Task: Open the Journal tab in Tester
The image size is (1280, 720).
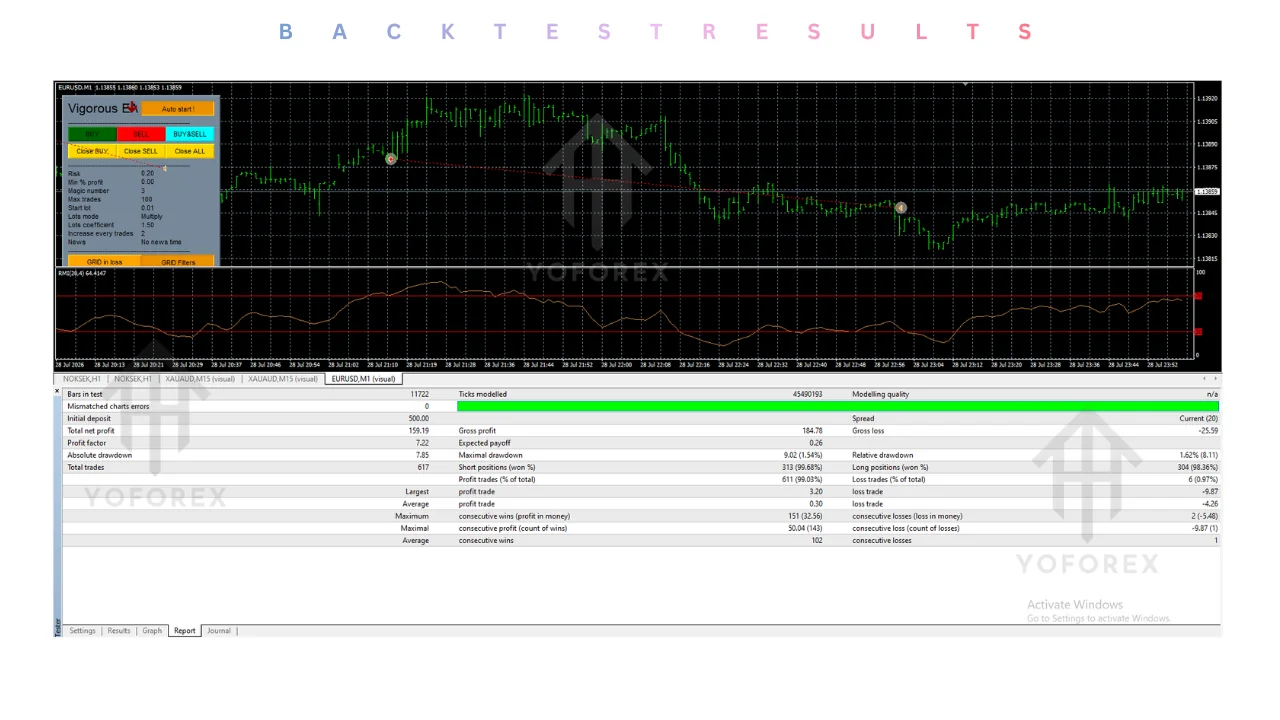Action: pyautogui.click(x=219, y=631)
